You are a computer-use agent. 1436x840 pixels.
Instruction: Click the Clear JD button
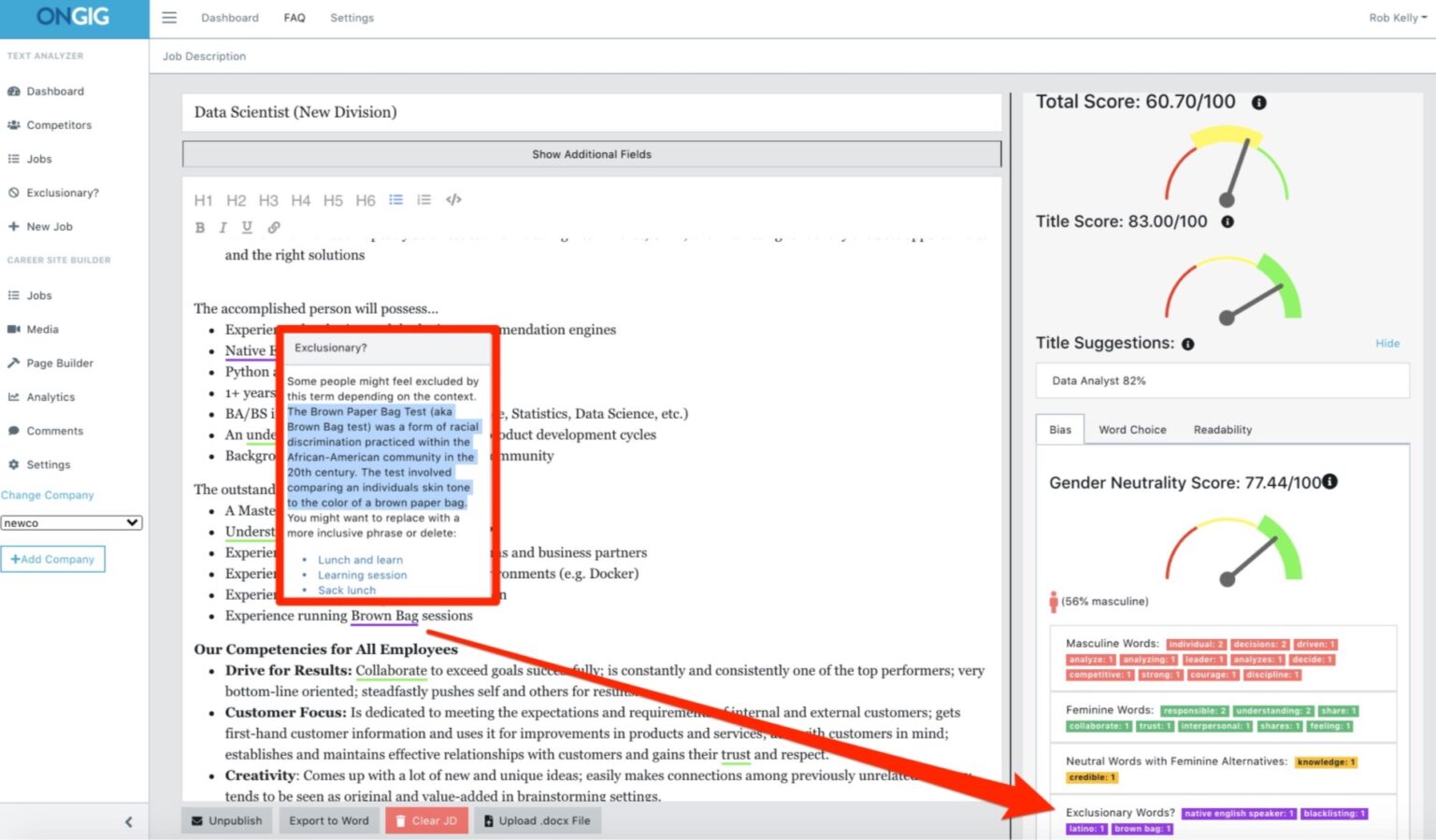[x=426, y=819]
